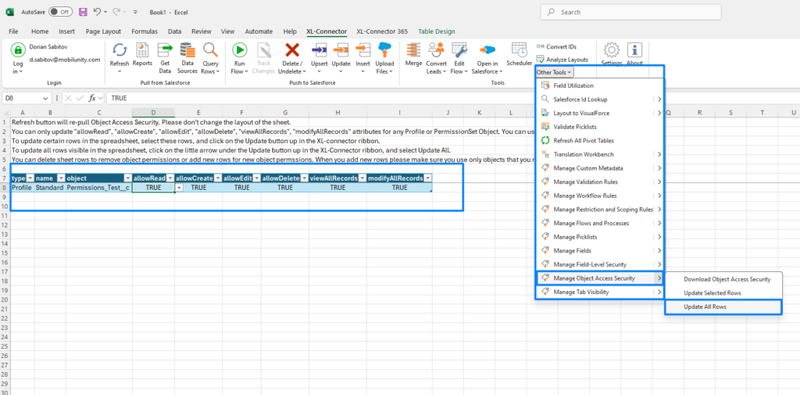Expand the Other Tools dropdown

coord(554,72)
